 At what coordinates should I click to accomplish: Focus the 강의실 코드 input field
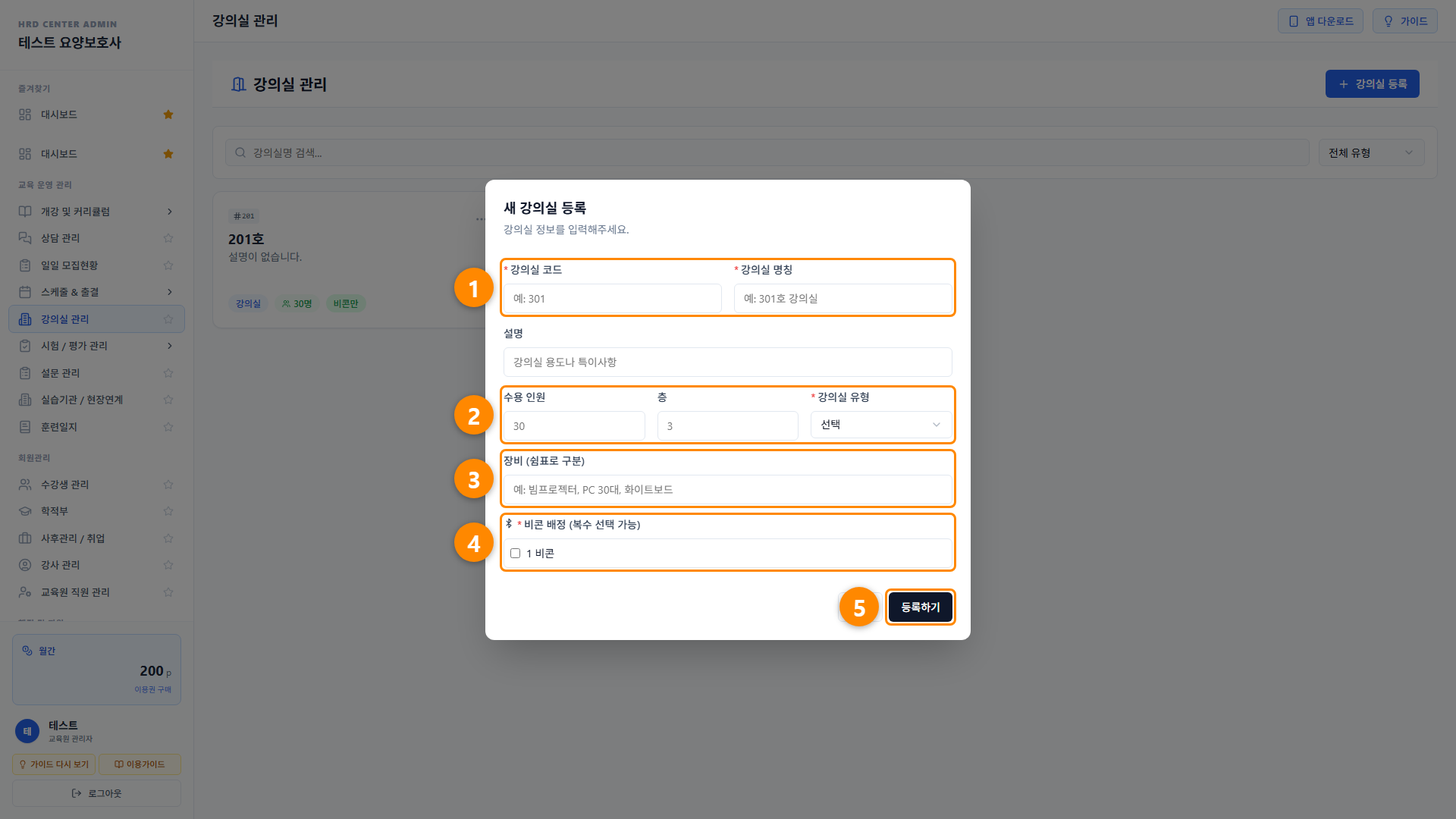pos(613,299)
